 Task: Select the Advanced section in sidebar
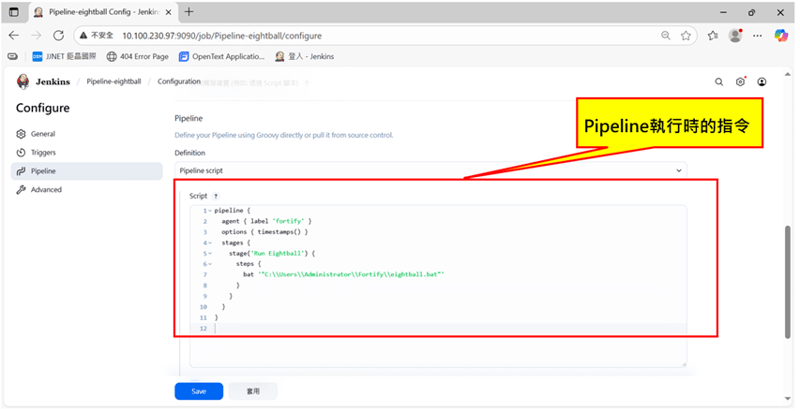[87, 190]
